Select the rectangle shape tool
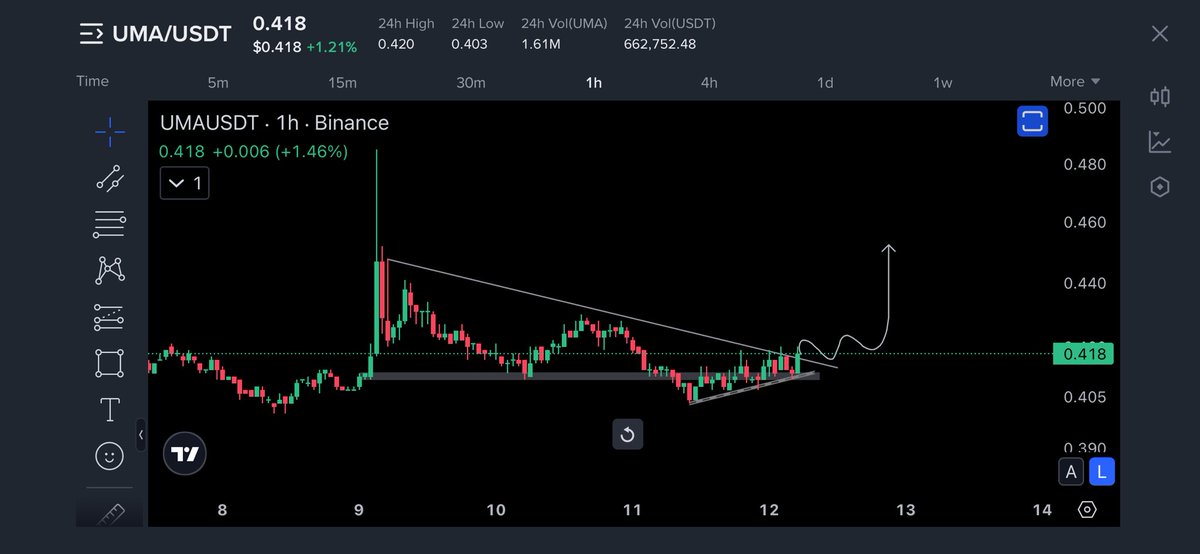1200x554 pixels. click(x=110, y=363)
